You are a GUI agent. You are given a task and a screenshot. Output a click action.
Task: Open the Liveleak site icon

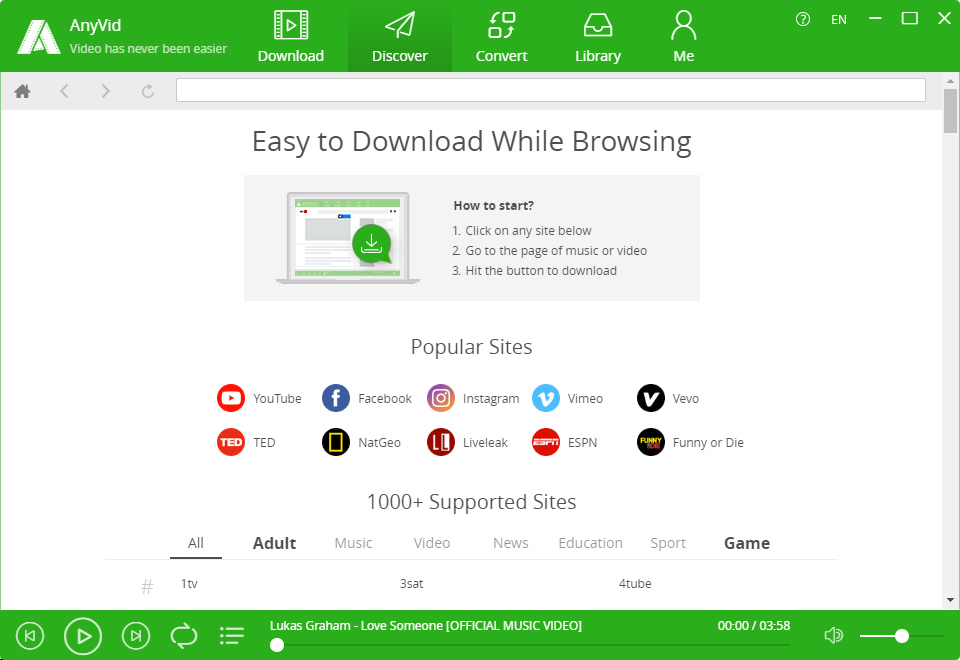click(x=441, y=442)
